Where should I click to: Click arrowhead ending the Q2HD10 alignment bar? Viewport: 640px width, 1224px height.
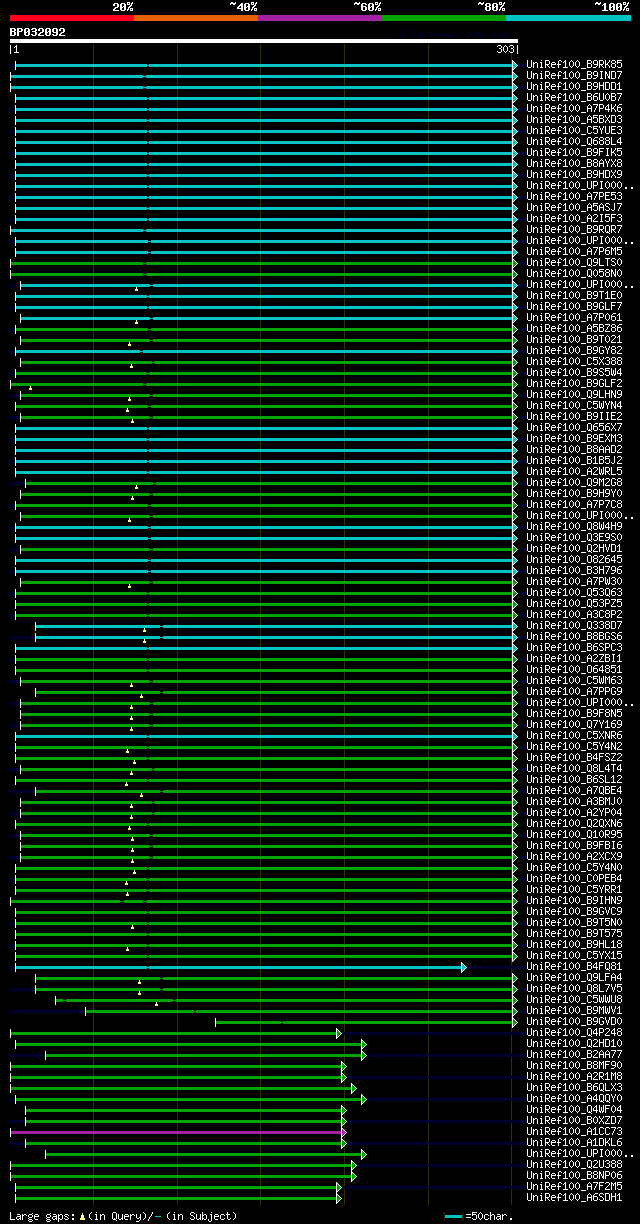364,1044
